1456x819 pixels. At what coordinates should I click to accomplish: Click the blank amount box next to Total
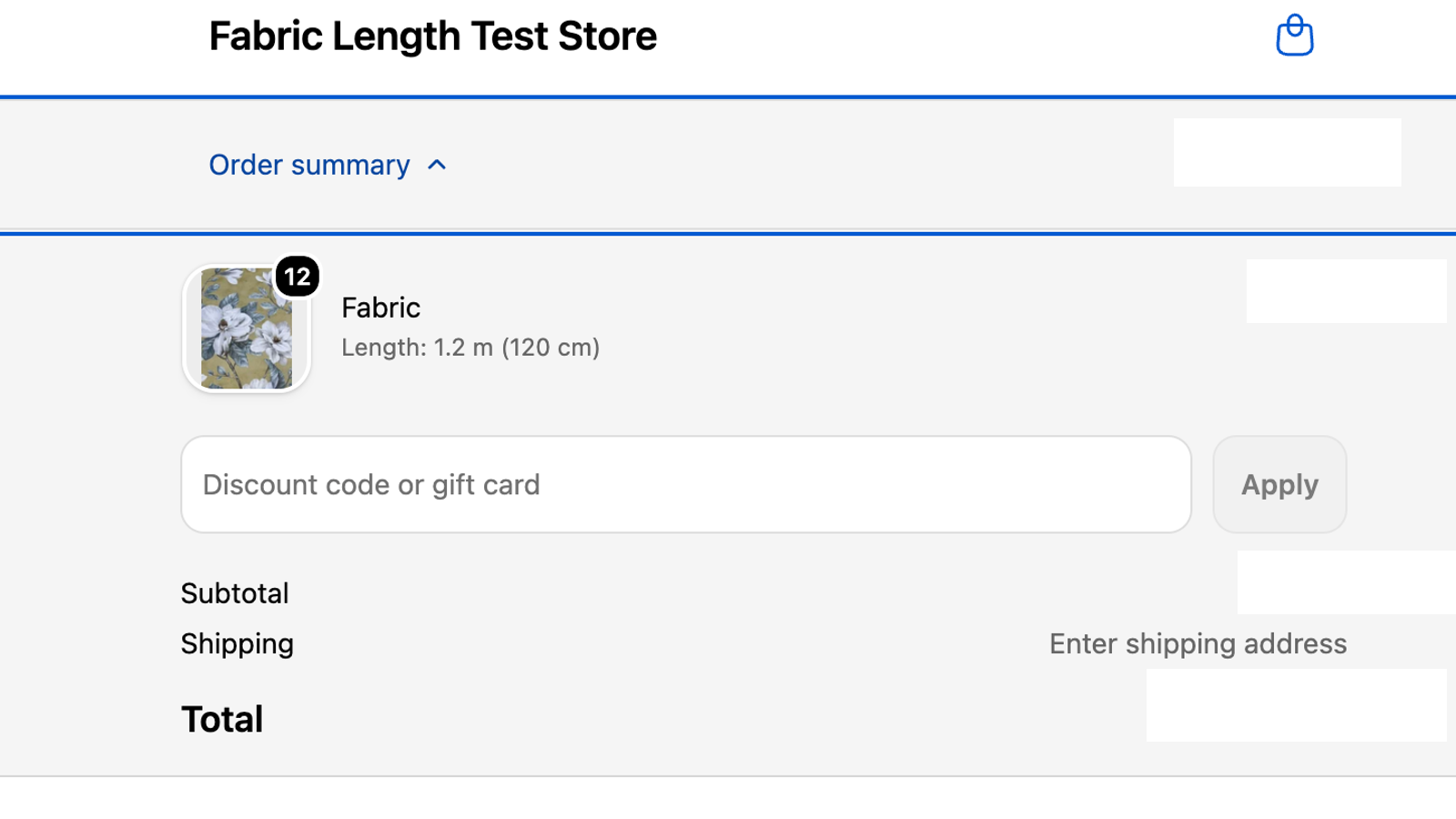click(1297, 705)
